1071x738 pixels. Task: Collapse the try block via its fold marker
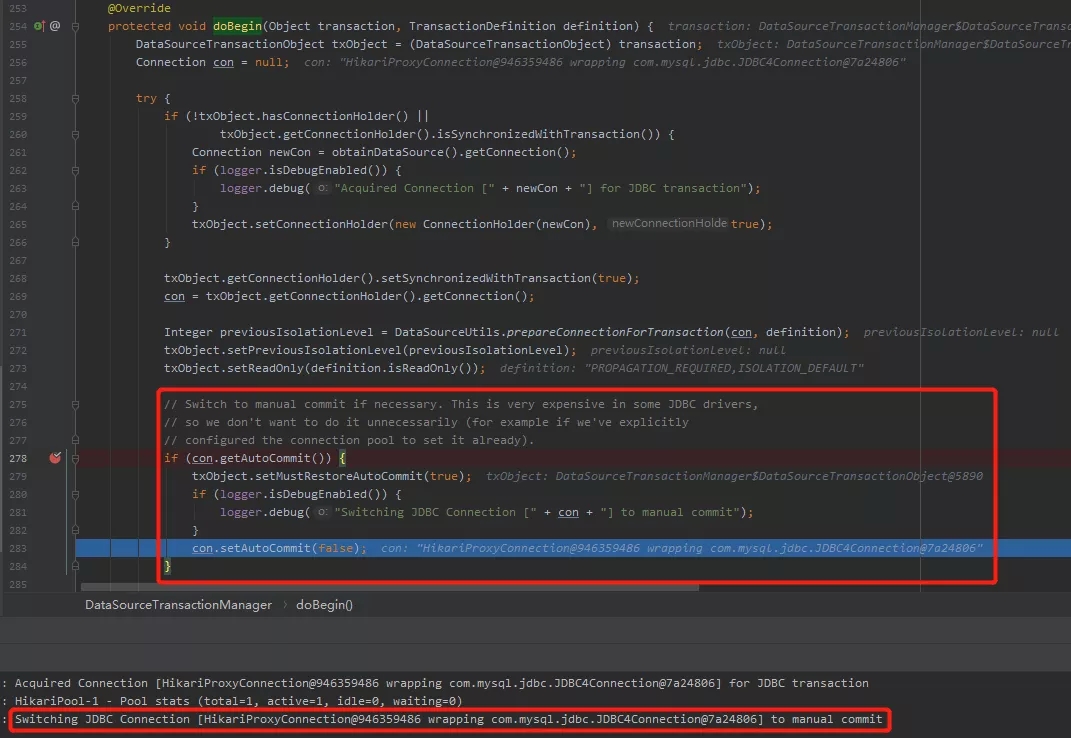75,98
